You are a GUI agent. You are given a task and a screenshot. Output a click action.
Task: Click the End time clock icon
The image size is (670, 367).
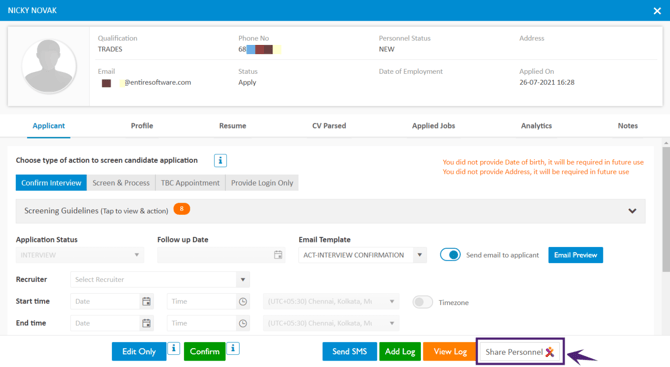point(243,323)
